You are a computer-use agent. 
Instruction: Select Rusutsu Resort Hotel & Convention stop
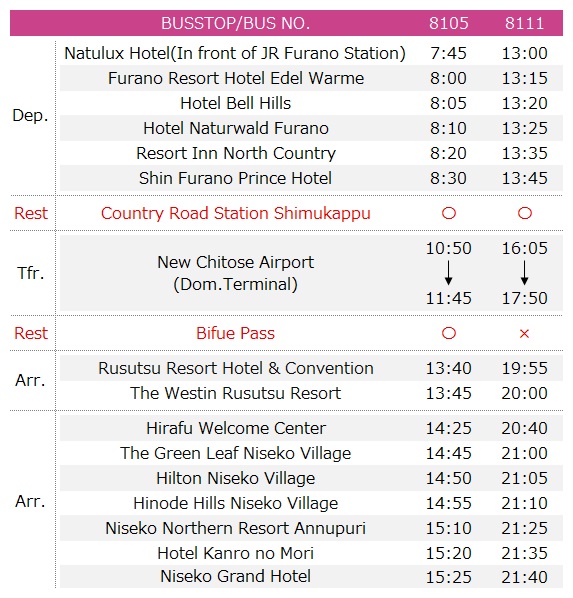(236, 368)
